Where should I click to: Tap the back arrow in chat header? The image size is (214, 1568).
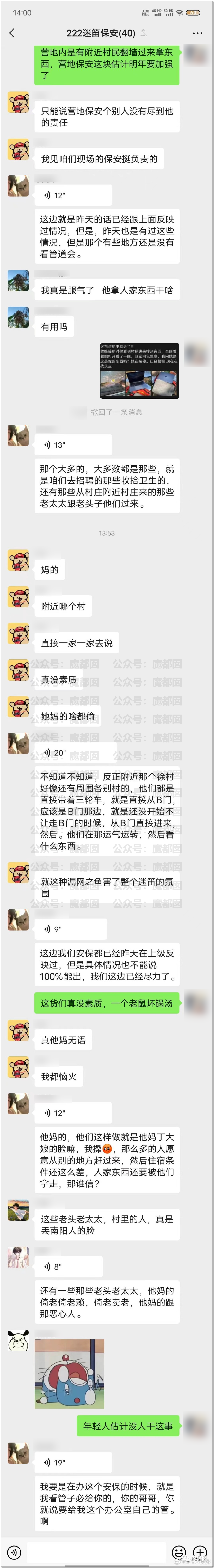coord(12,33)
